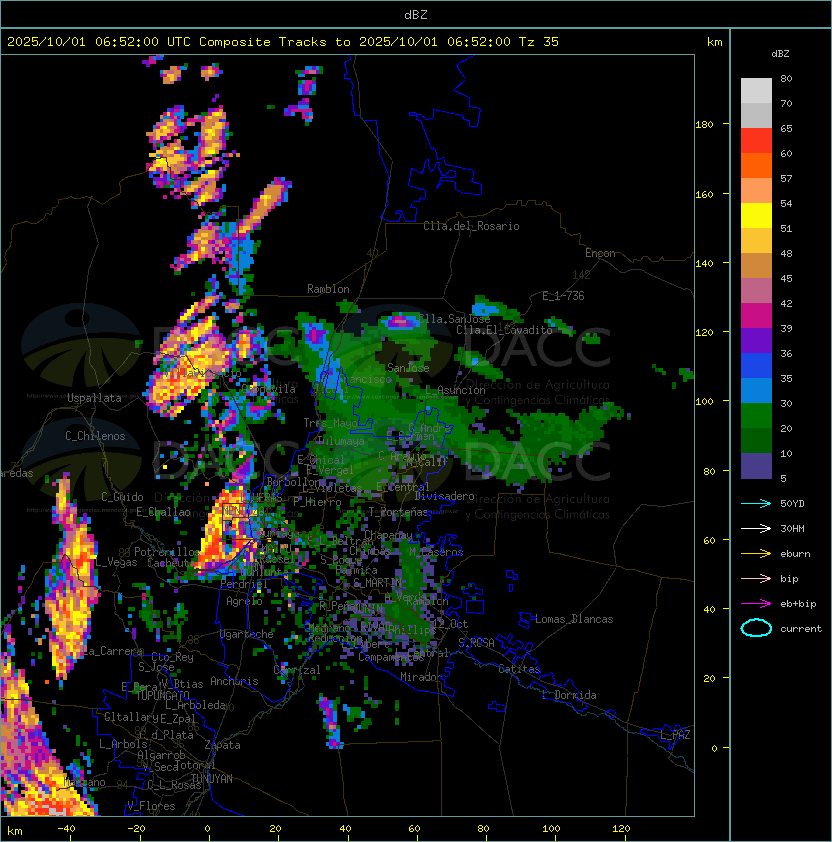Click the 'C_Chilenos' map label
832x842 pixels.
click(x=95, y=436)
